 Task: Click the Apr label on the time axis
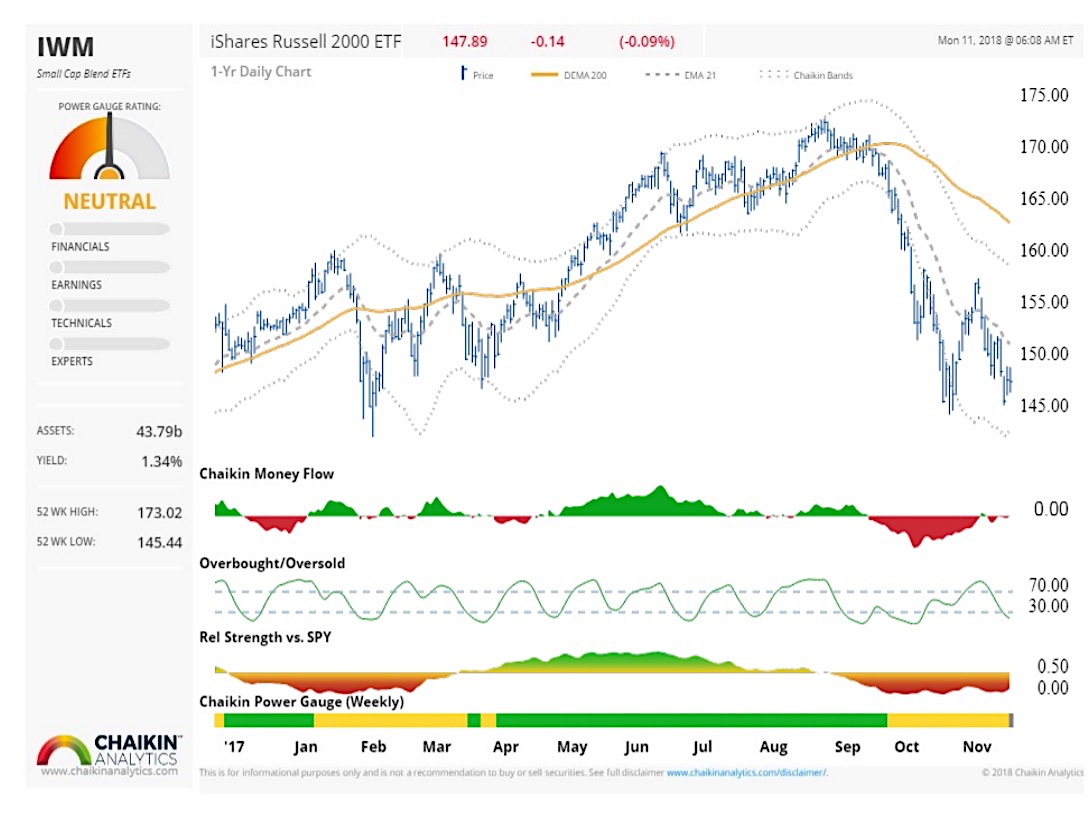click(x=506, y=748)
